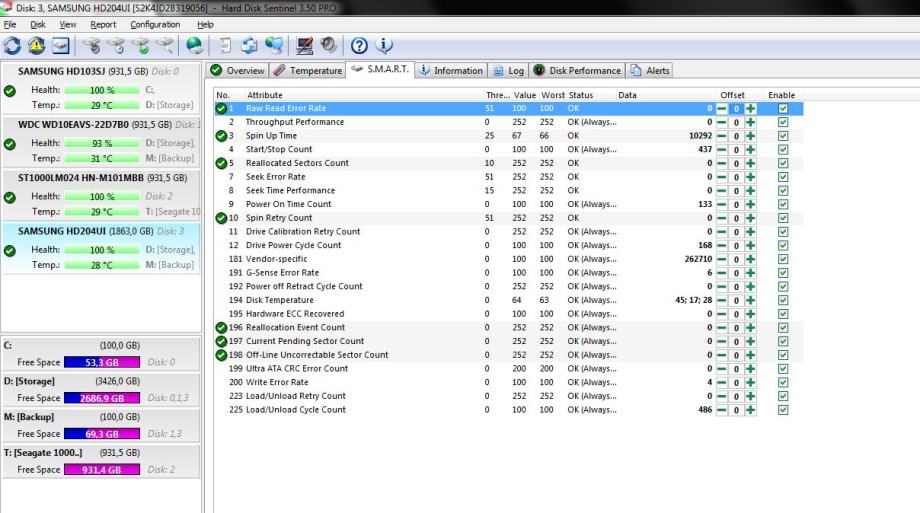Open the File menu

click(10, 25)
